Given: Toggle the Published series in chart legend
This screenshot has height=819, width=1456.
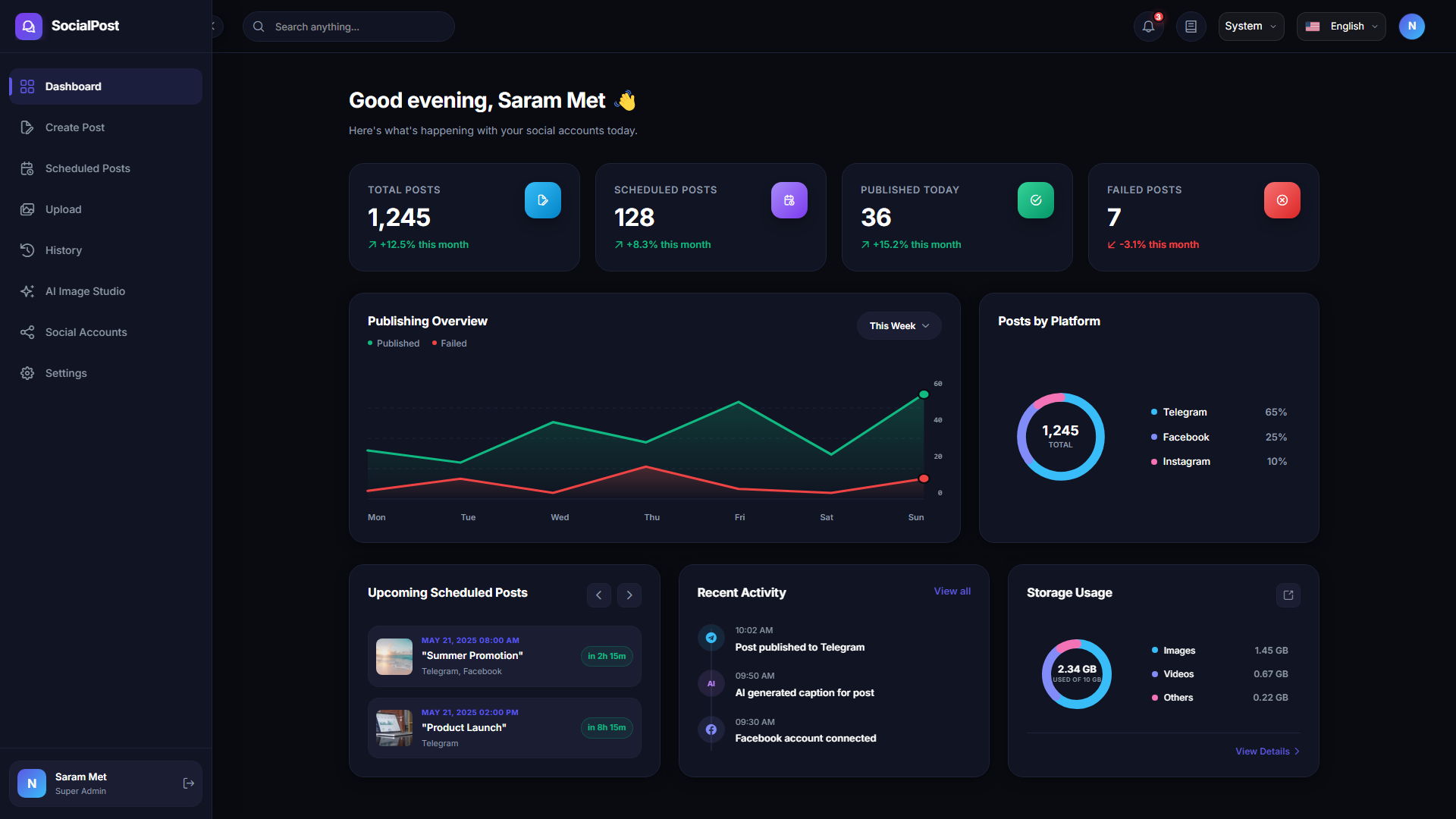Looking at the screenshot, I should pos(394,344).
